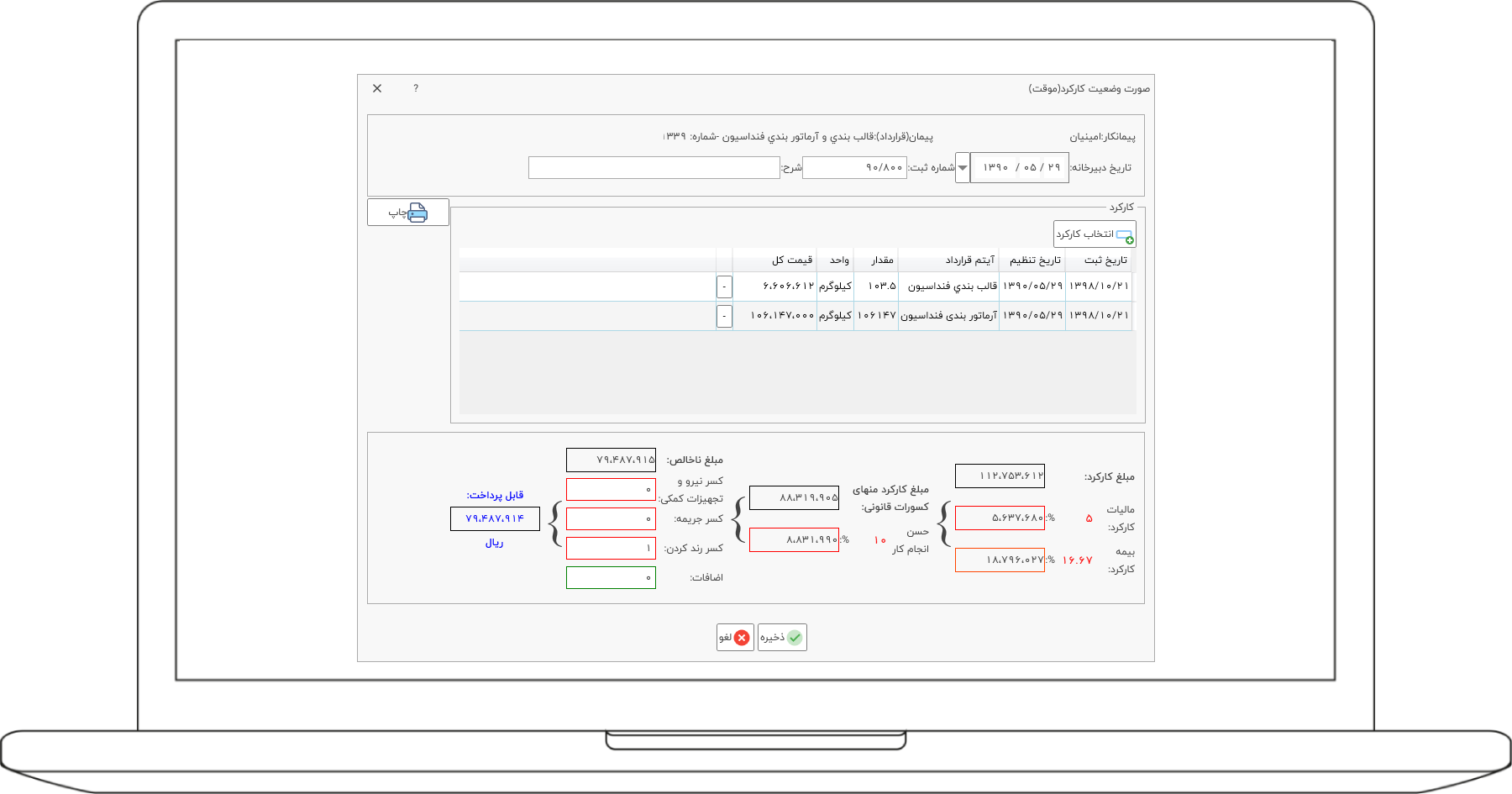
Task: Click the انتخاب کارکرد select-work button
Action: tap(1094, 234)
